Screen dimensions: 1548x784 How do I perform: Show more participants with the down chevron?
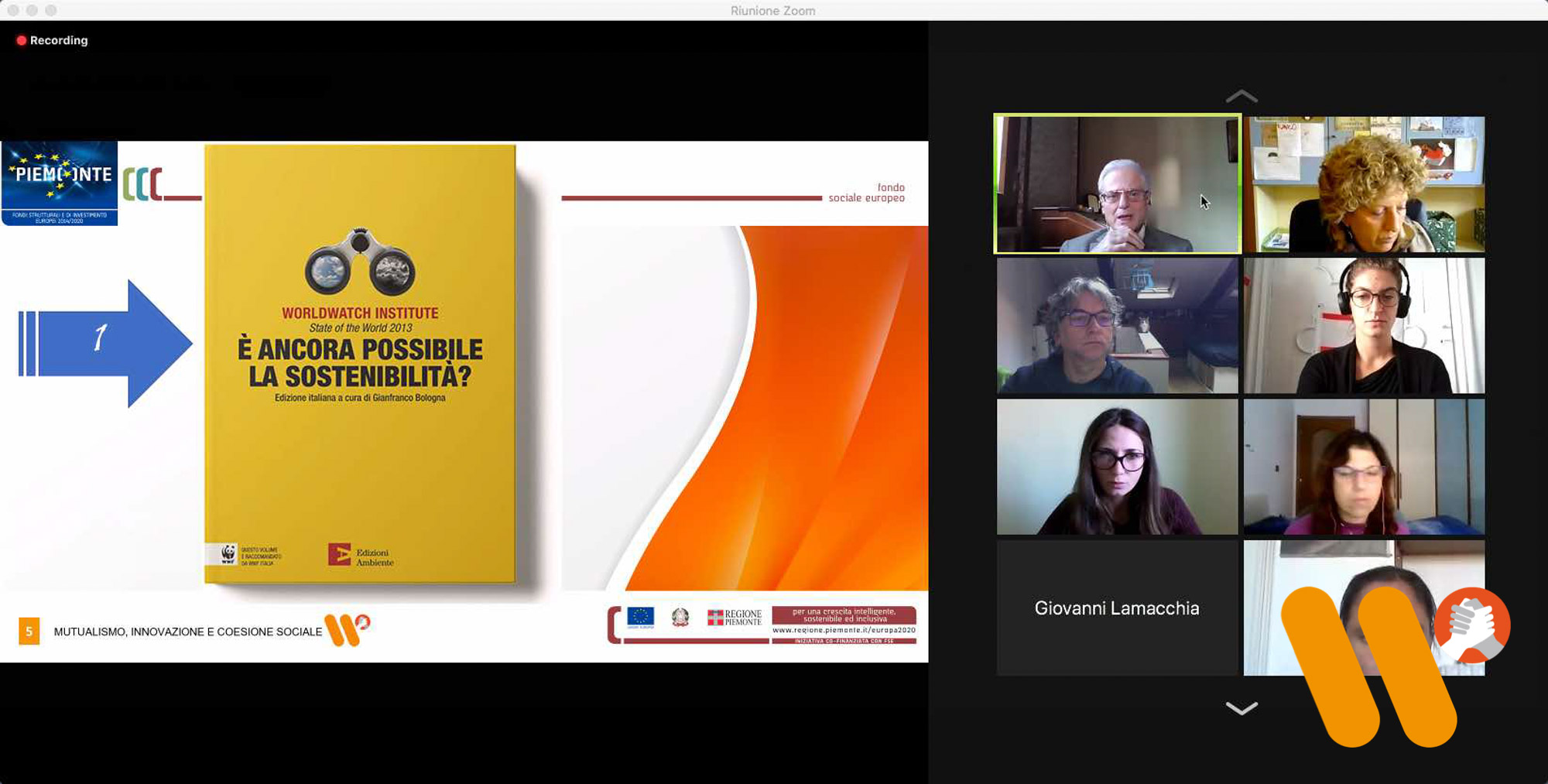1241,708
